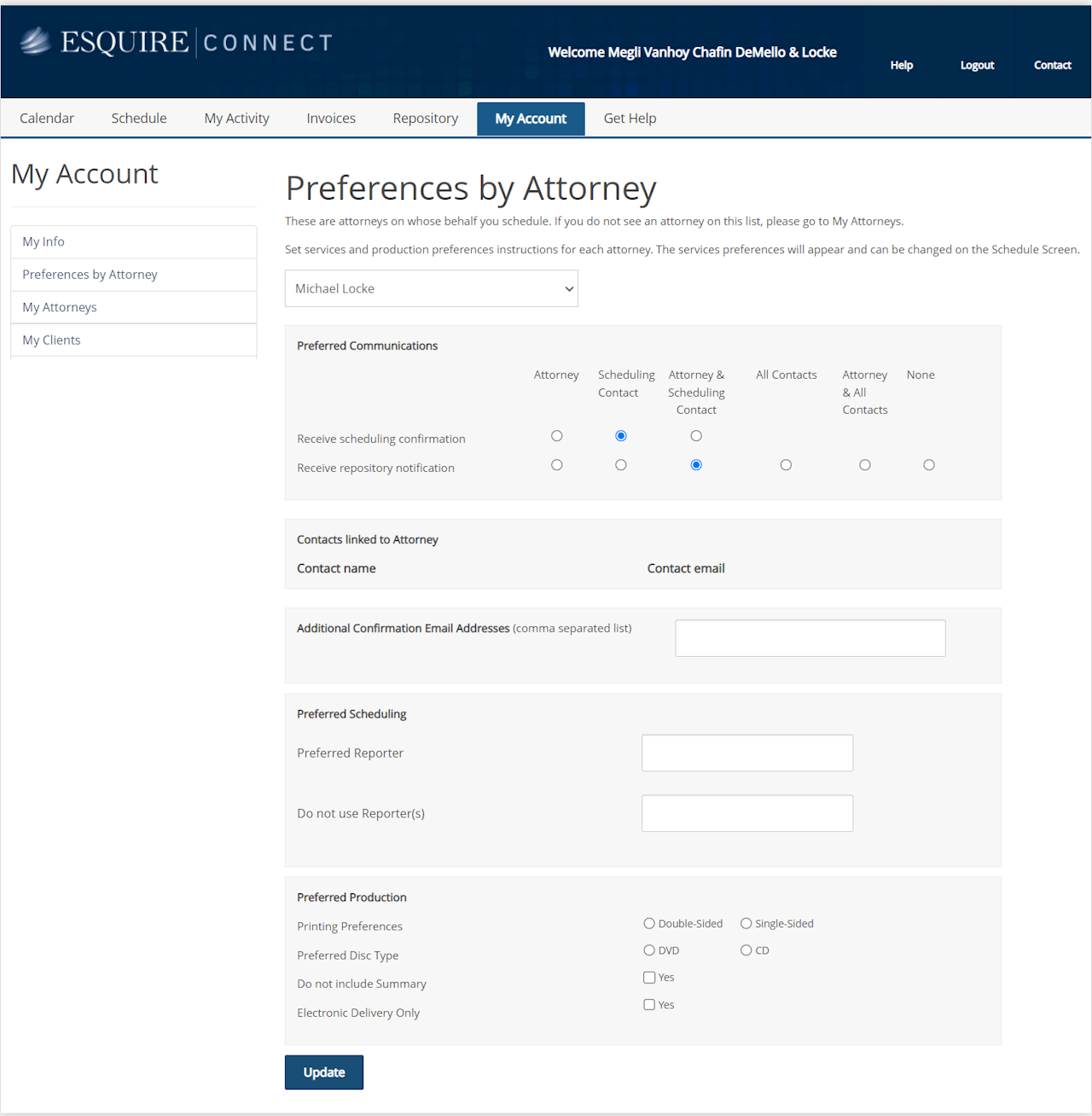Switch to the Repository tab
The height and width of the screenshot is (1116, 1092).
tap(425, 119)
